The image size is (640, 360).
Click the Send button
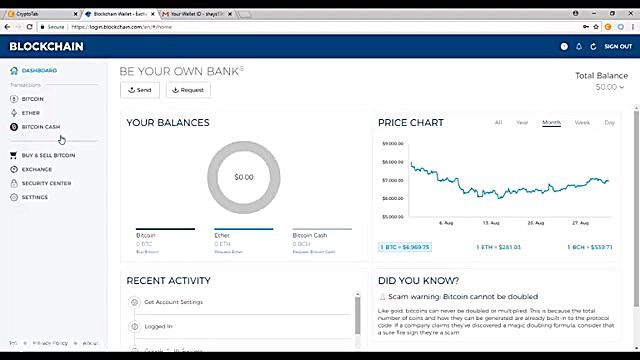(140, 90)
